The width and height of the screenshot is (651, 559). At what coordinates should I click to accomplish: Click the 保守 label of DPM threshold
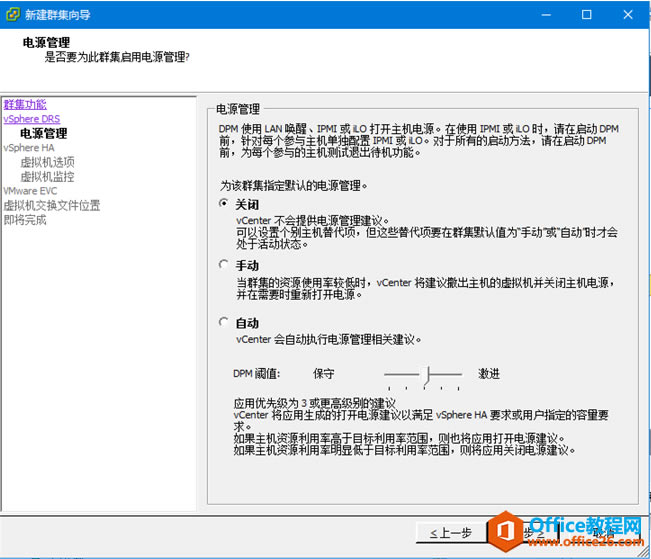[x=323, y=373]
